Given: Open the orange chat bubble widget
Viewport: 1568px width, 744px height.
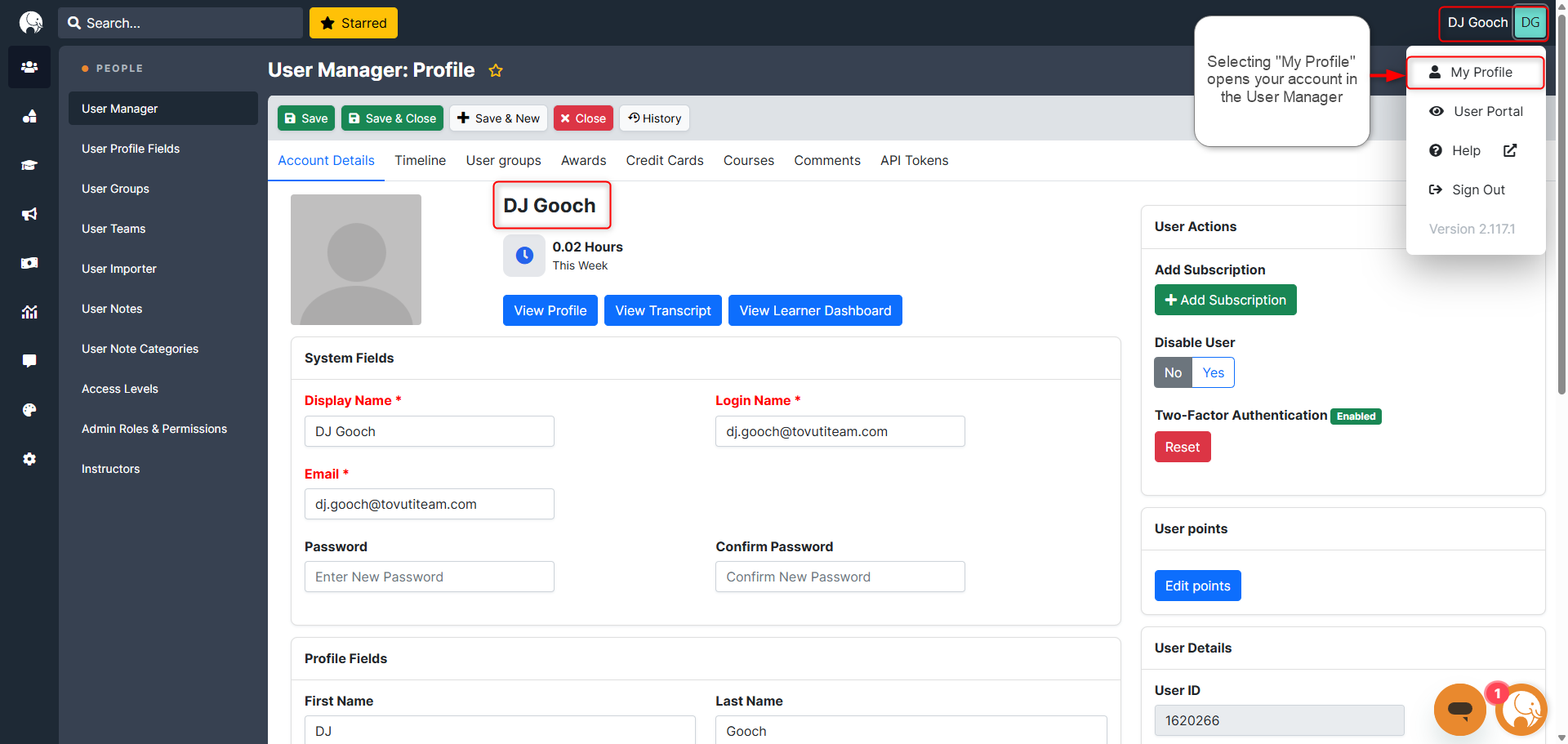Looking at the screenshot, I should click(x=1459, y=709).
